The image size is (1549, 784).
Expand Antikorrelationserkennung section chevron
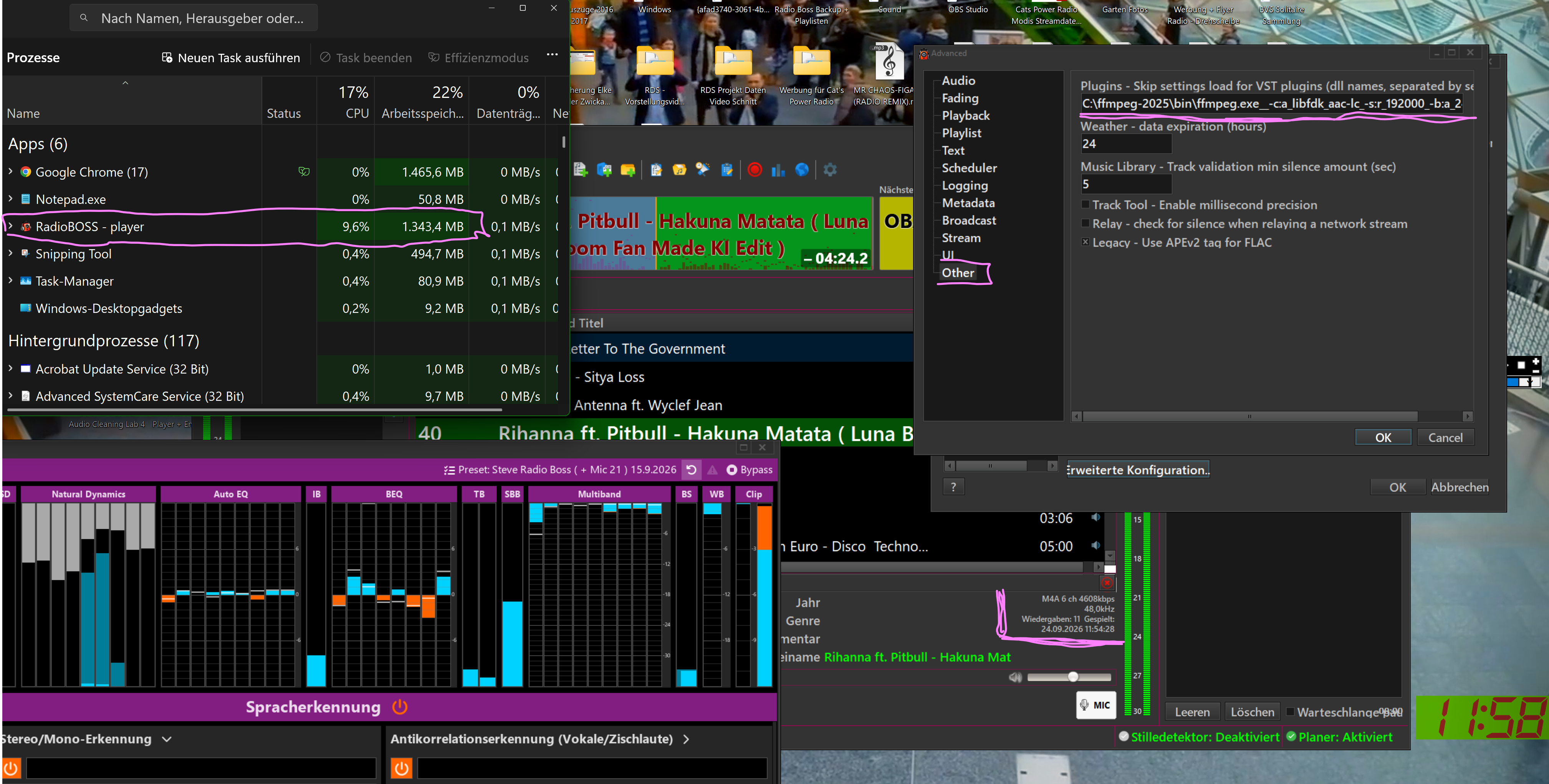[x=686, y=739]
